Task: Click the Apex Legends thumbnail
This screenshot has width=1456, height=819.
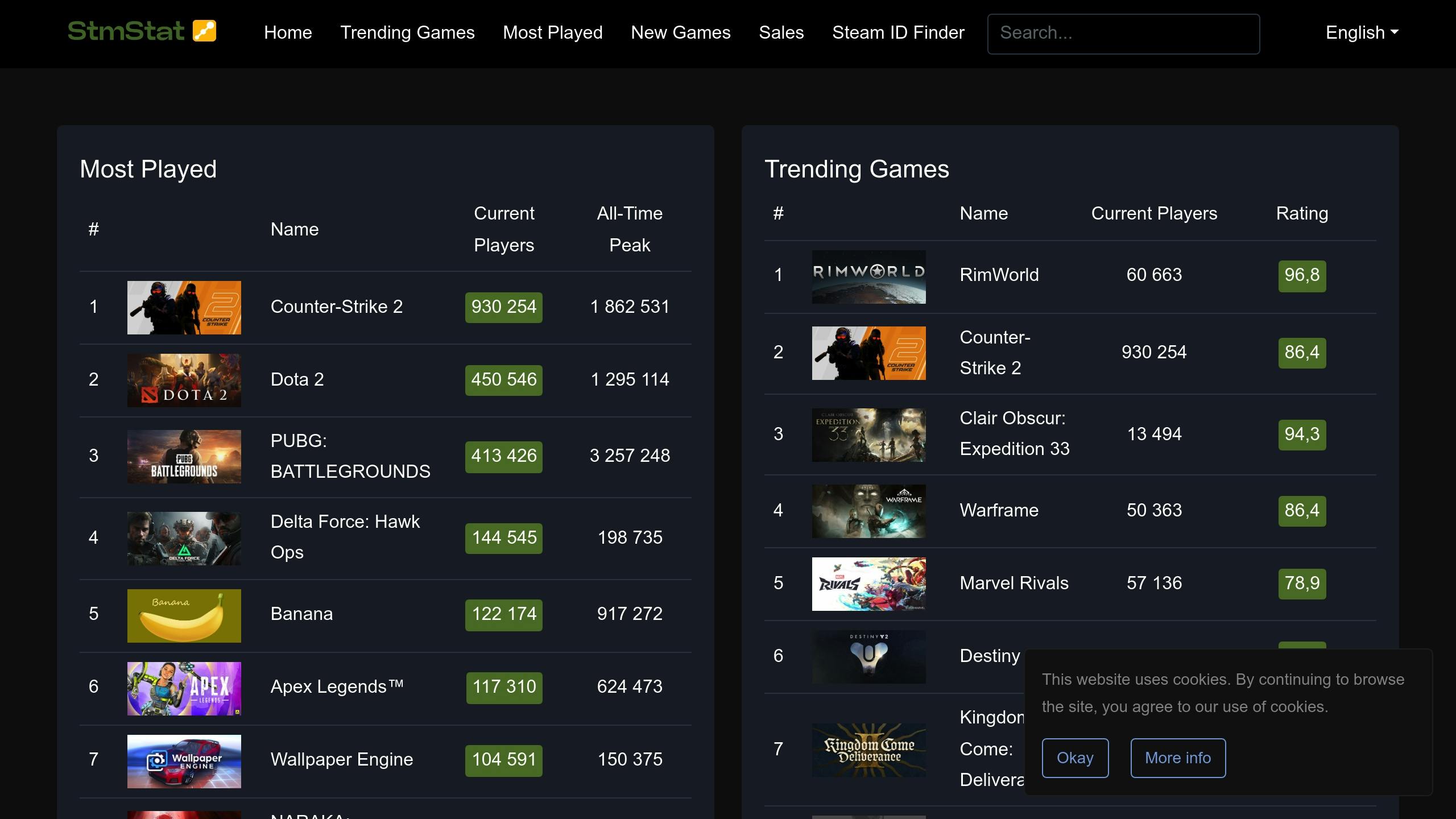Action: point(184,689)
